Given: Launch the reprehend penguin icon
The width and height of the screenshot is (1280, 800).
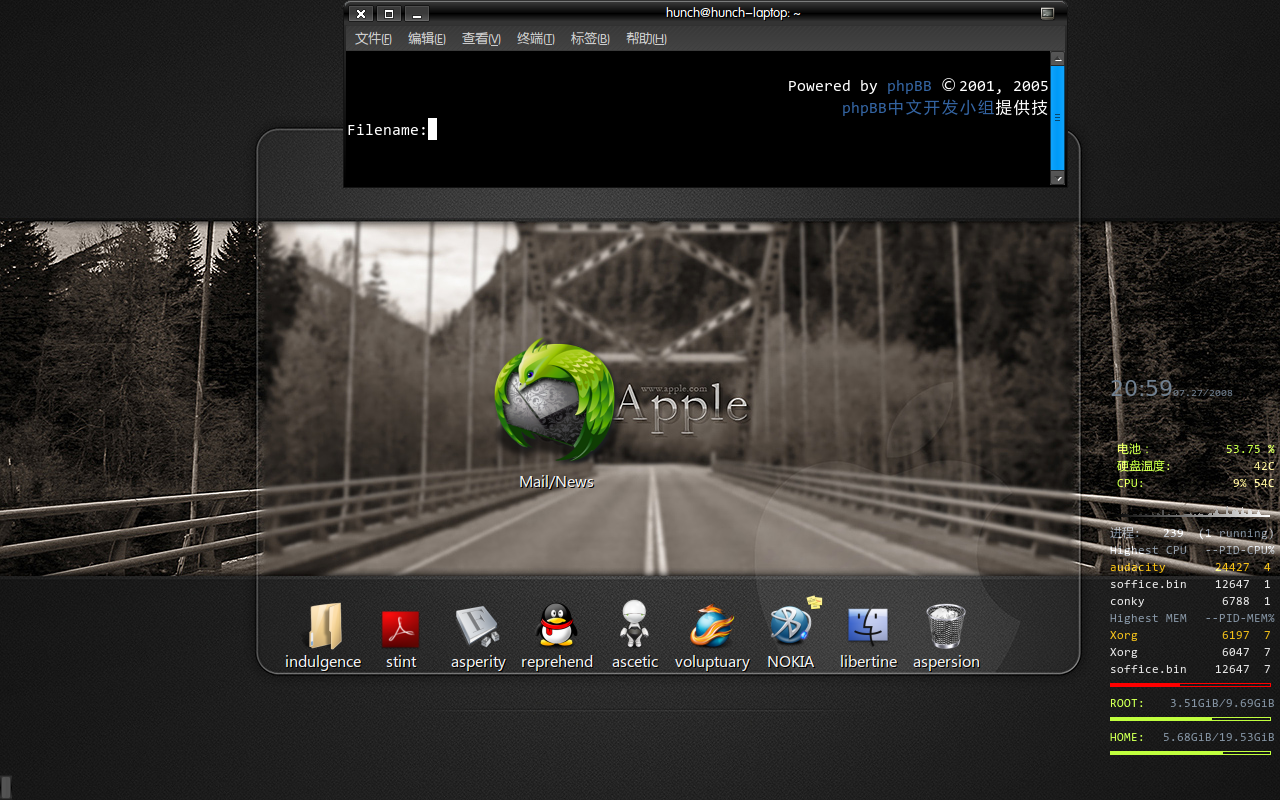Looking at the screenshot, I should click(x=557, y=626).
